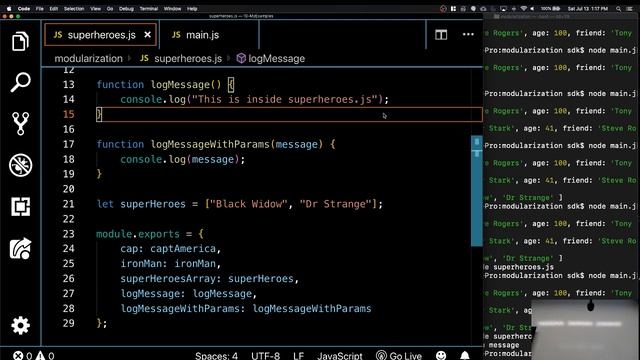Click the modularization breadcrumb folder
Screen dimensions: 640x360
[89, 58]
